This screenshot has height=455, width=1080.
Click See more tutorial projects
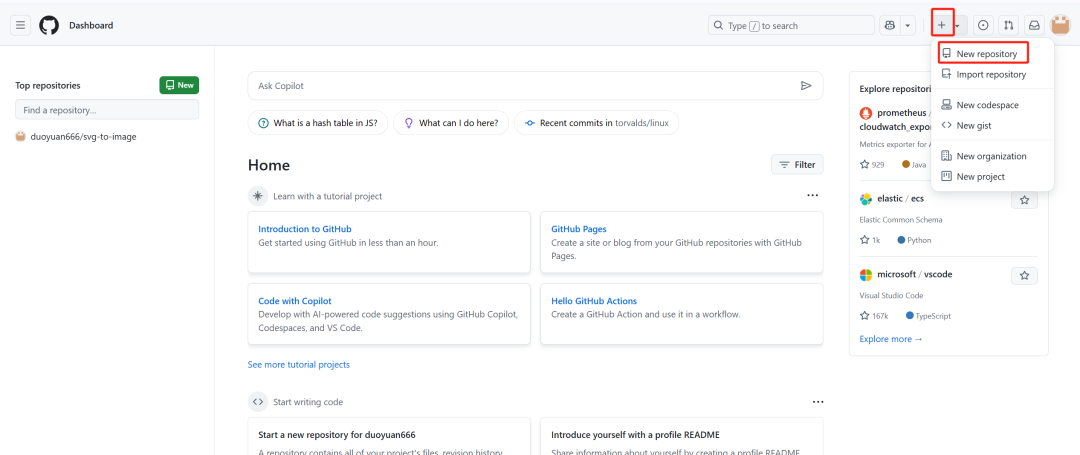coord(299,365)
